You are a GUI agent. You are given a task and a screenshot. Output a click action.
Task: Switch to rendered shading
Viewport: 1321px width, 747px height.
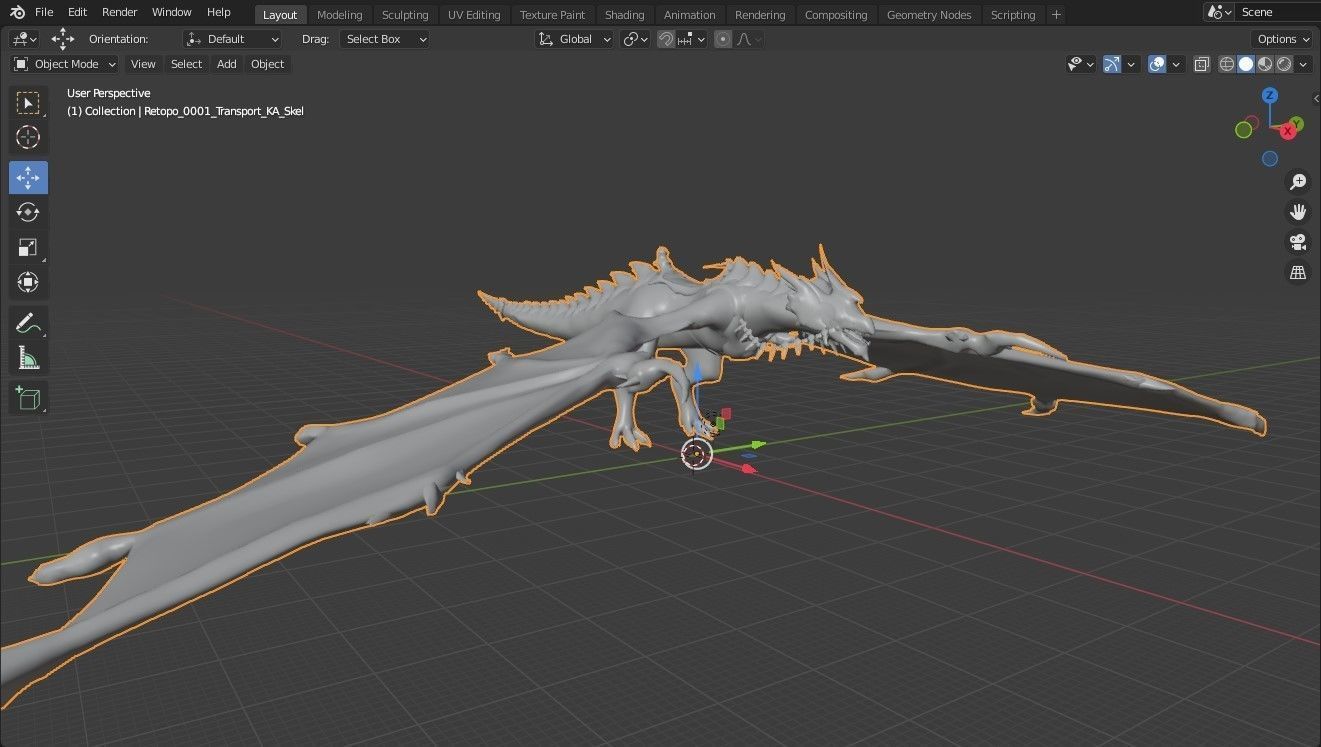[x=1284, y=64]
